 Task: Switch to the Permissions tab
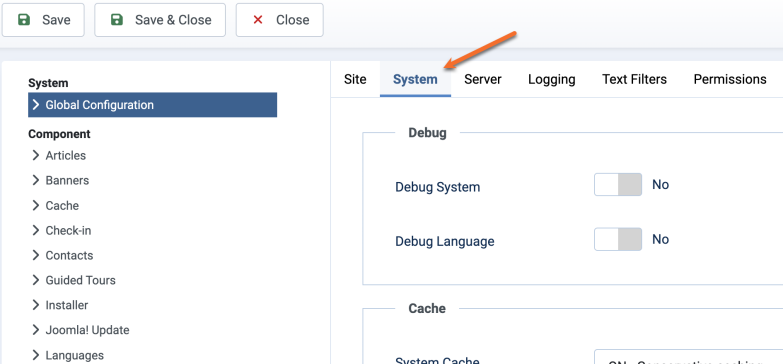coord(730,79)
